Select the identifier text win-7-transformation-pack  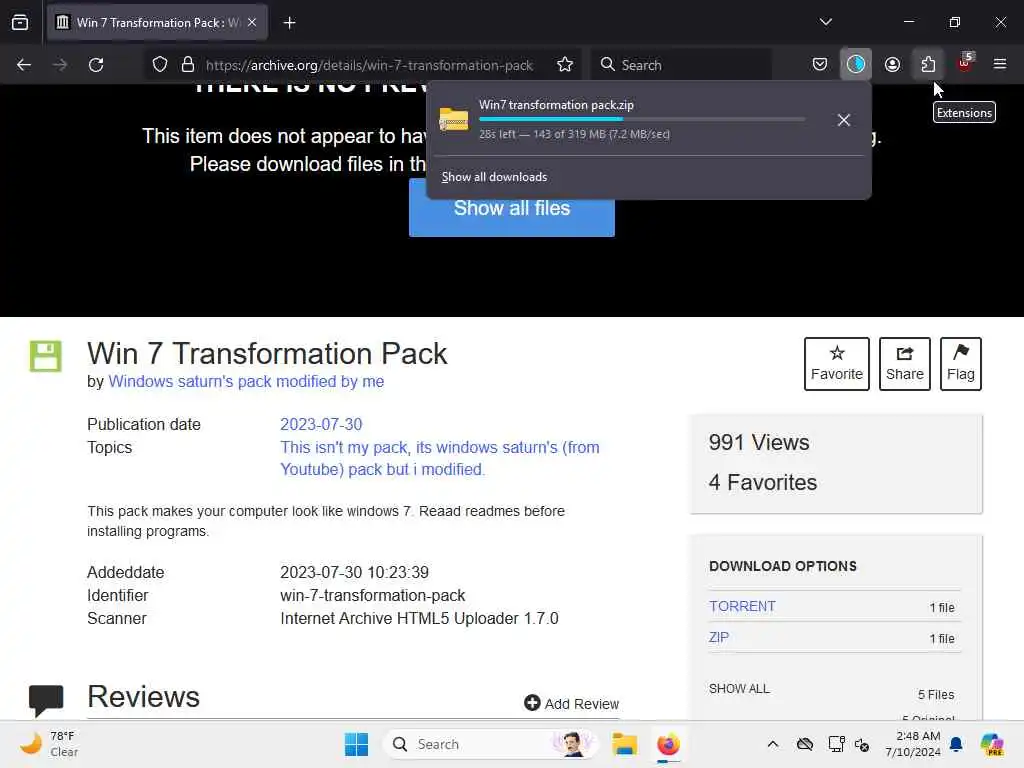(x=372, y=596)
